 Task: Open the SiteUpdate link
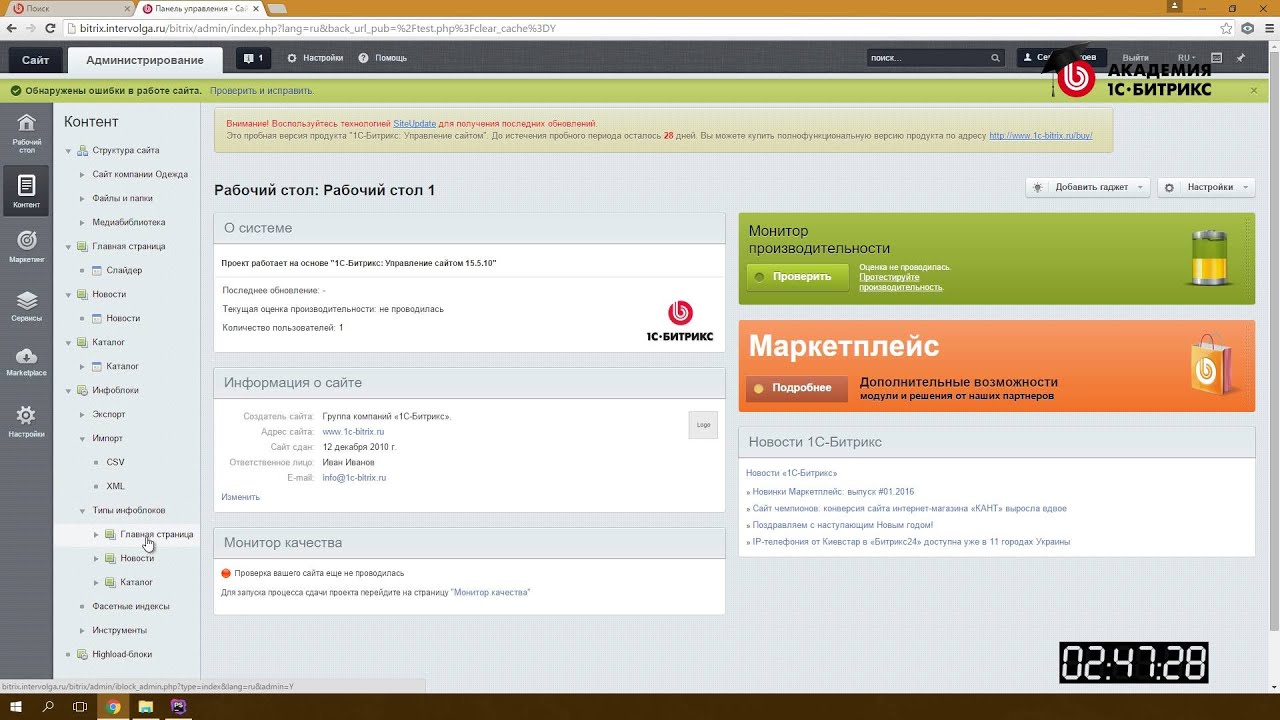click(x=415, y=123)
